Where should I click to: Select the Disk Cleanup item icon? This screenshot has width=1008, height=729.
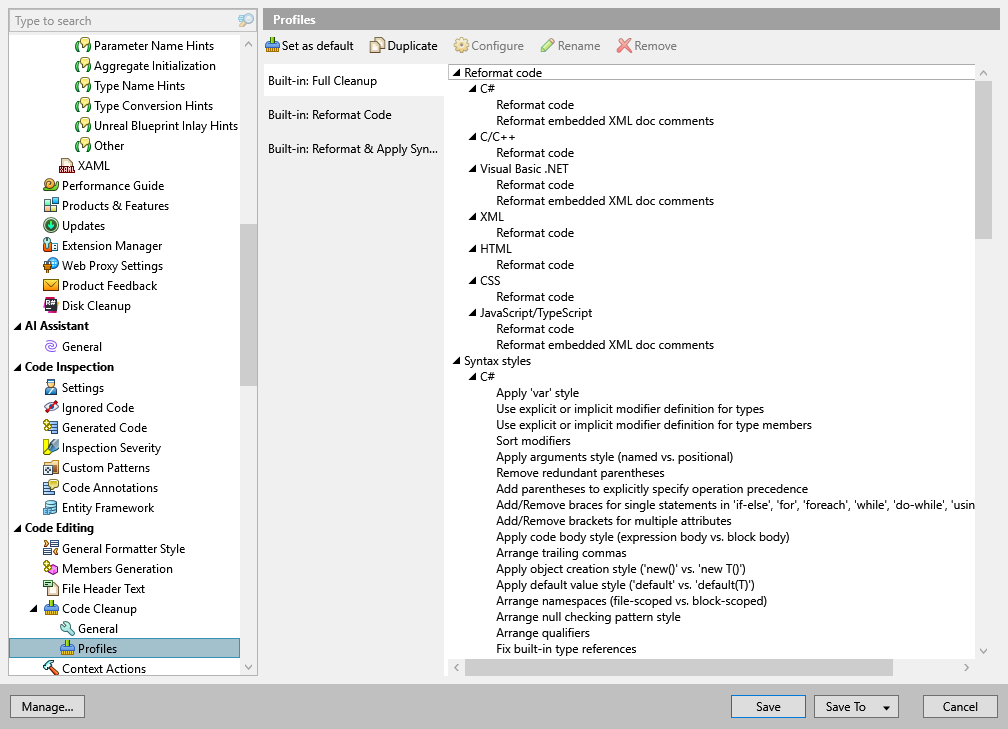tap(51, 306)
